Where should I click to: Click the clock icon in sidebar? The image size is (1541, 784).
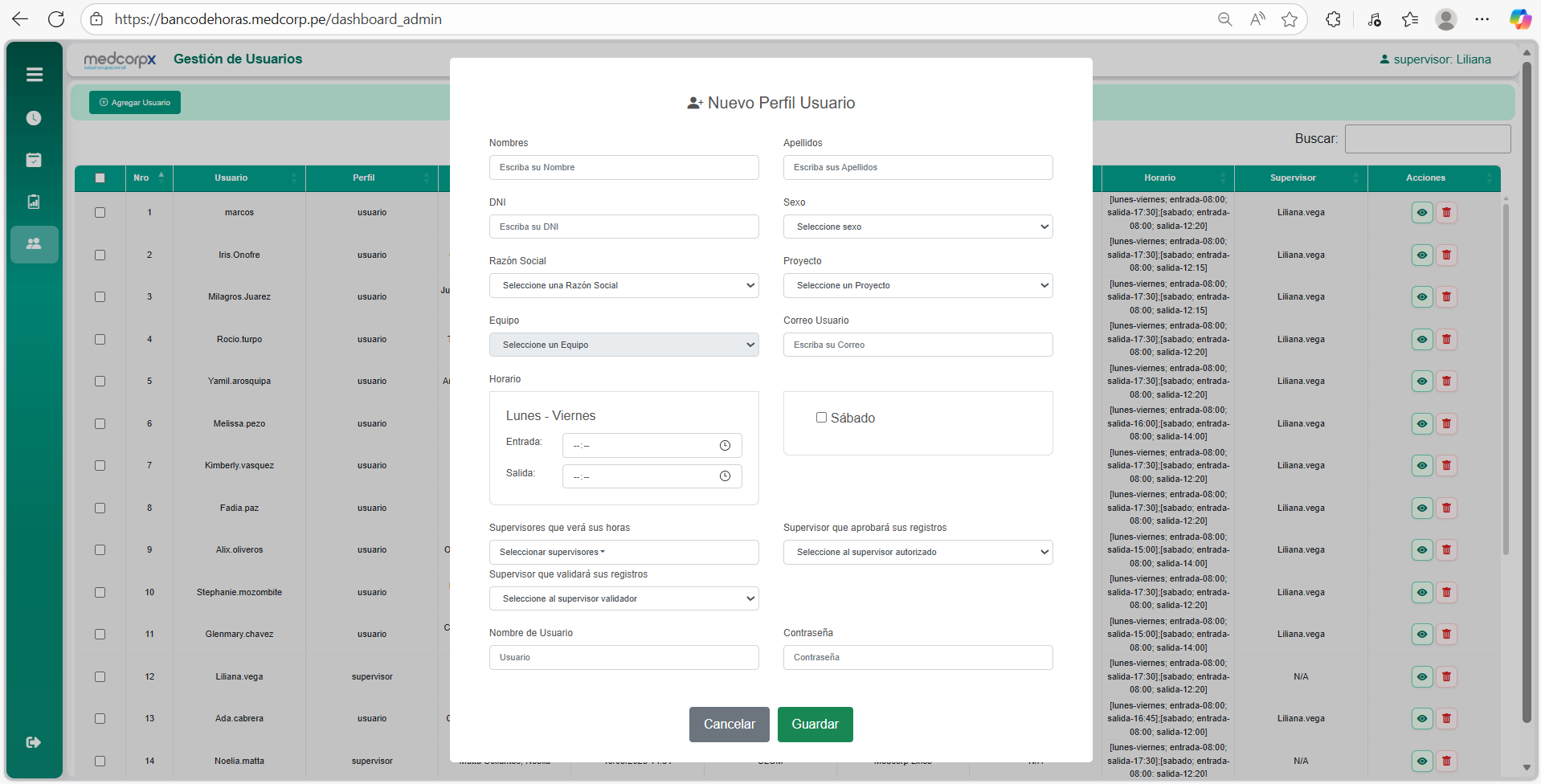34,118
